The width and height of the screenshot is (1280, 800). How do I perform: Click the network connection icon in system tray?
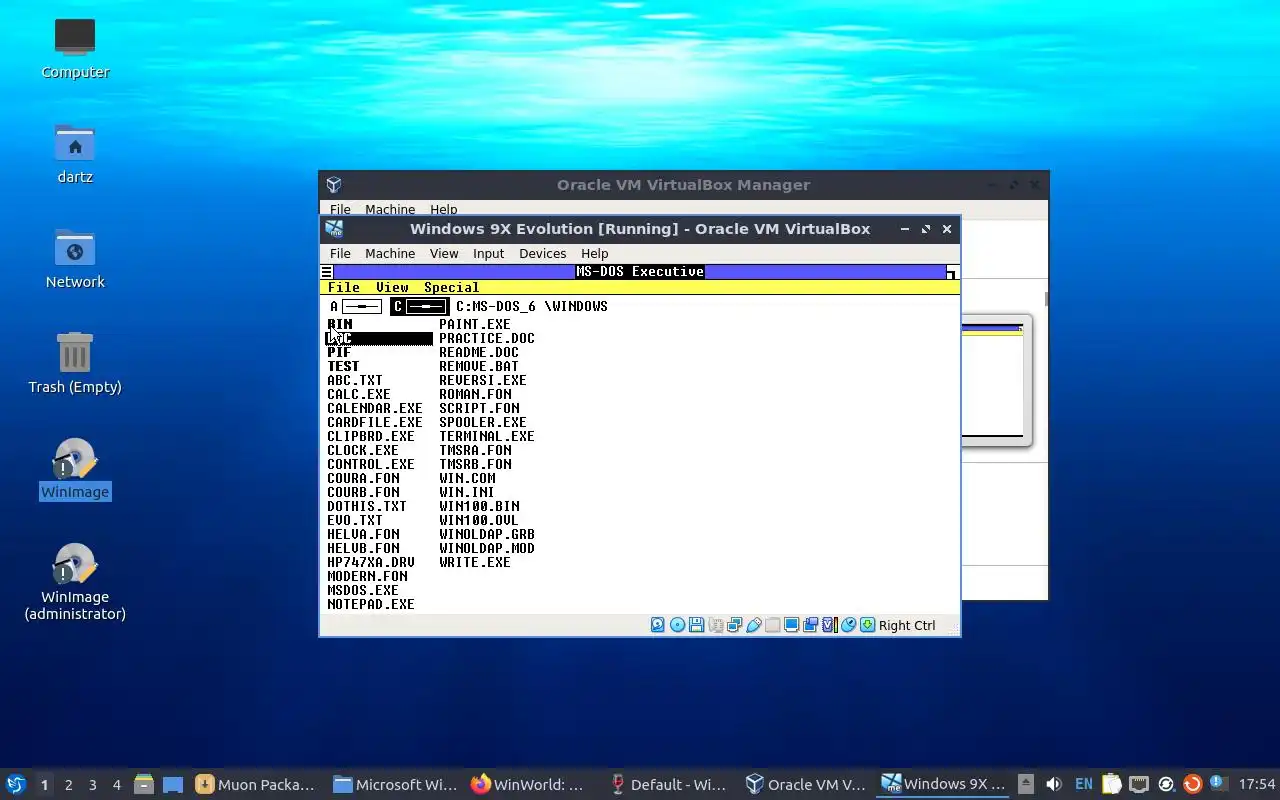click(x=1139, y=784)
